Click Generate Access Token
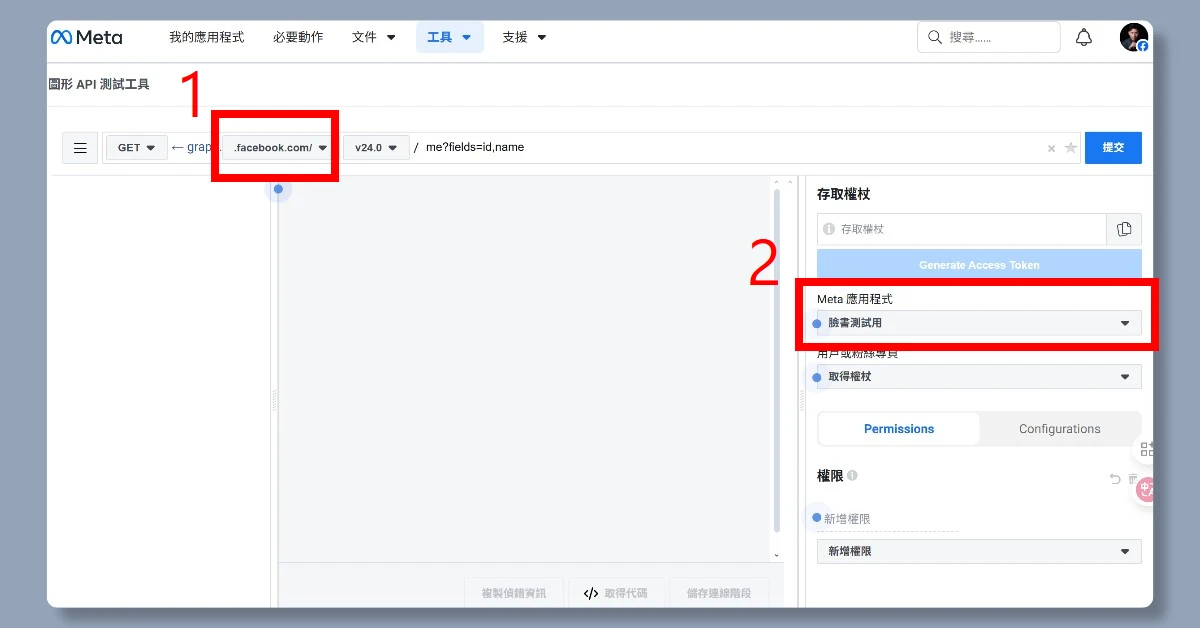The width and height of the screenshot is (1200, 628). (x=979, y=265)
